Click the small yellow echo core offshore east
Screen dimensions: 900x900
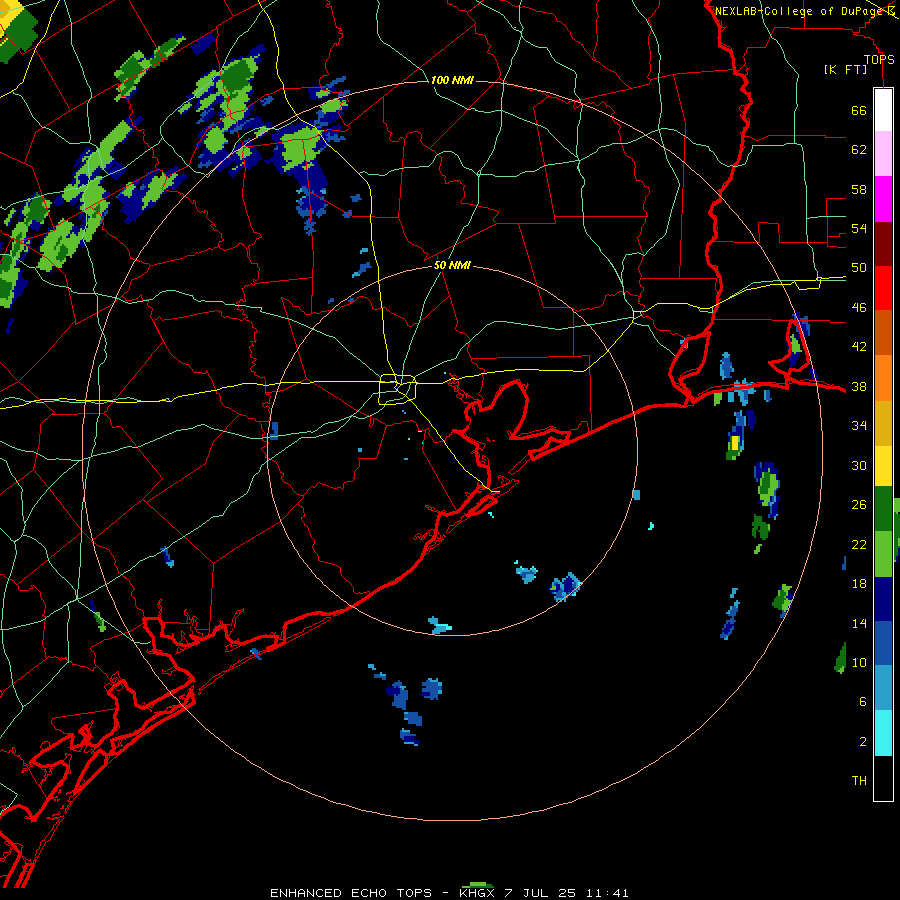tap(735, 443)
